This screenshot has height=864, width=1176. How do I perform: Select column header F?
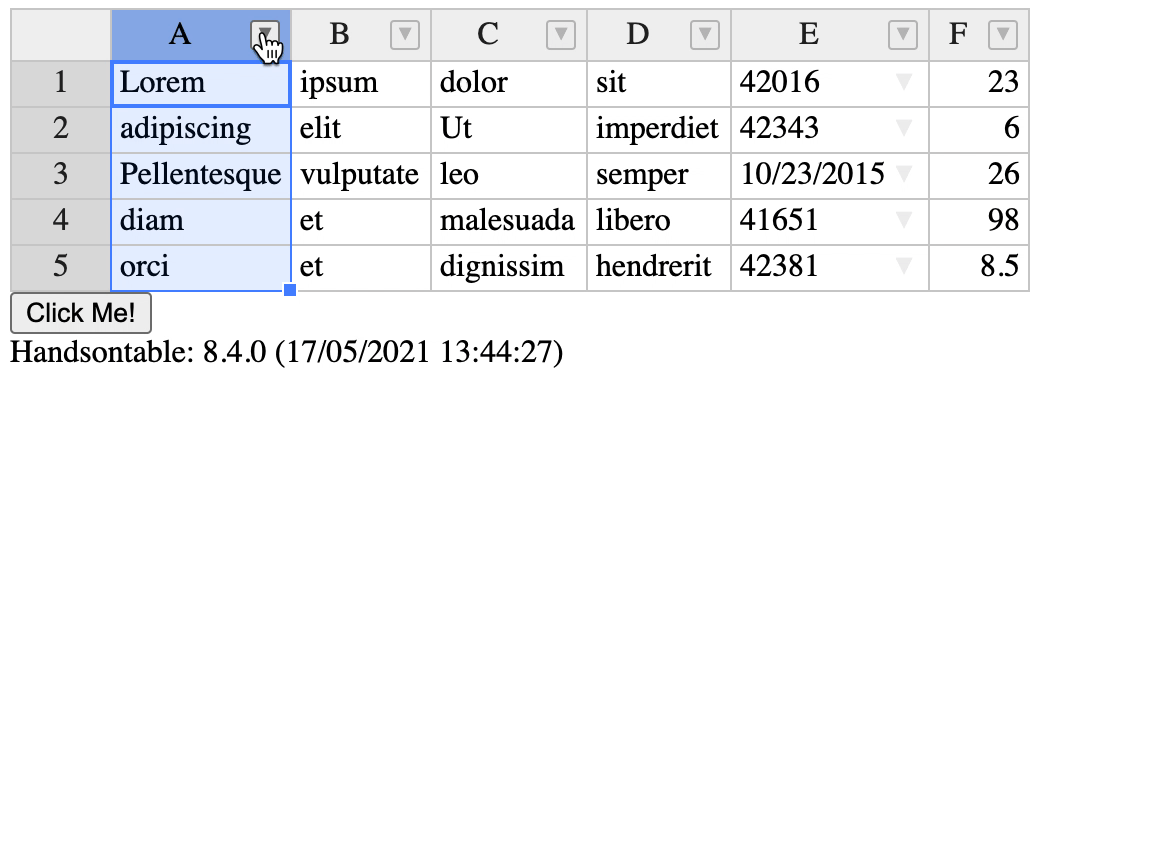click(x=957, y=34)
